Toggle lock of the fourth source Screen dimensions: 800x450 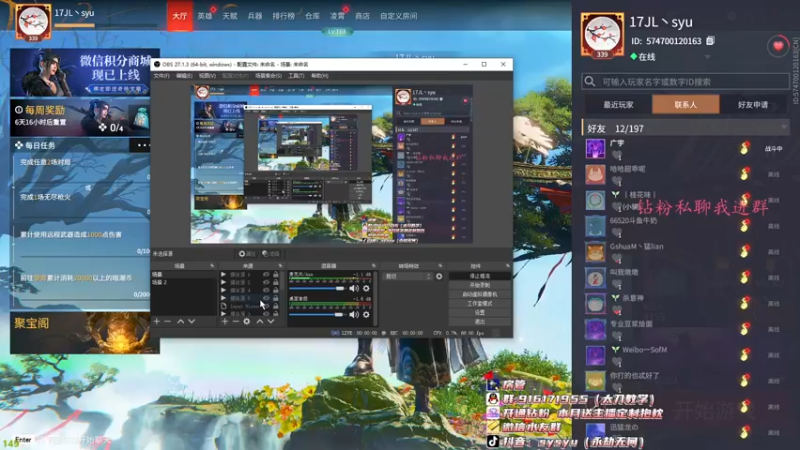pos(276,298)
